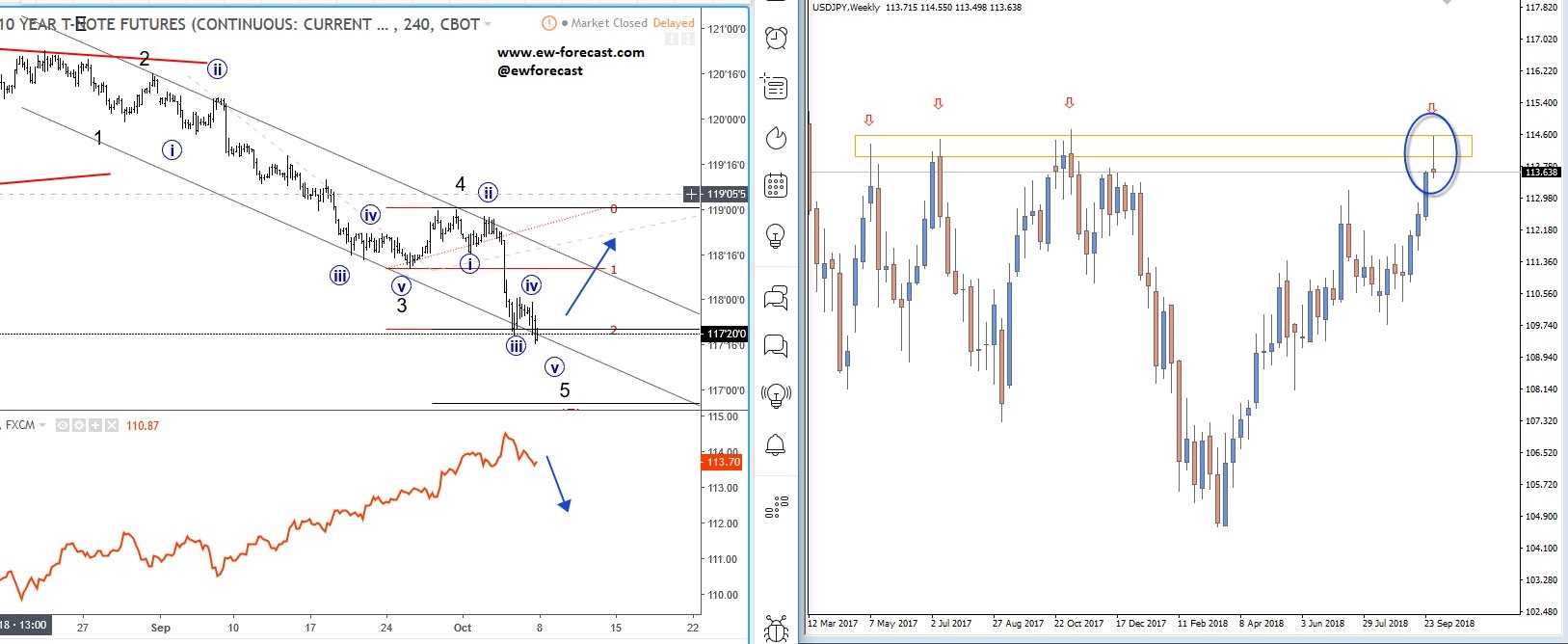1568x644 pixels.
Task: Open settings gear for the FXCM indicator
Action: click(x=79, y=425)
